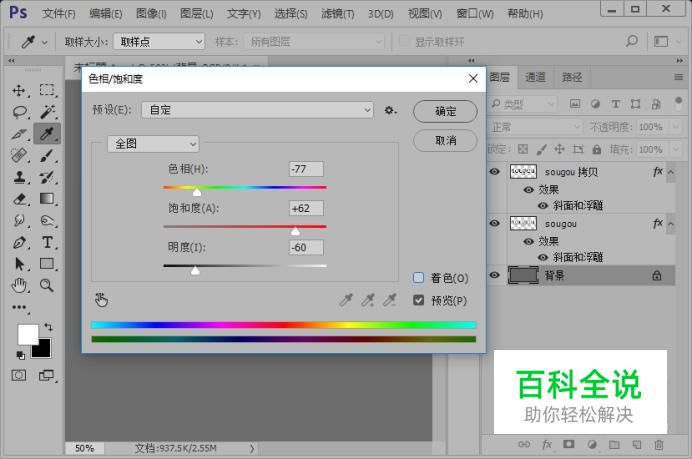Collapse effects of sougou layer

pos(671,224)
